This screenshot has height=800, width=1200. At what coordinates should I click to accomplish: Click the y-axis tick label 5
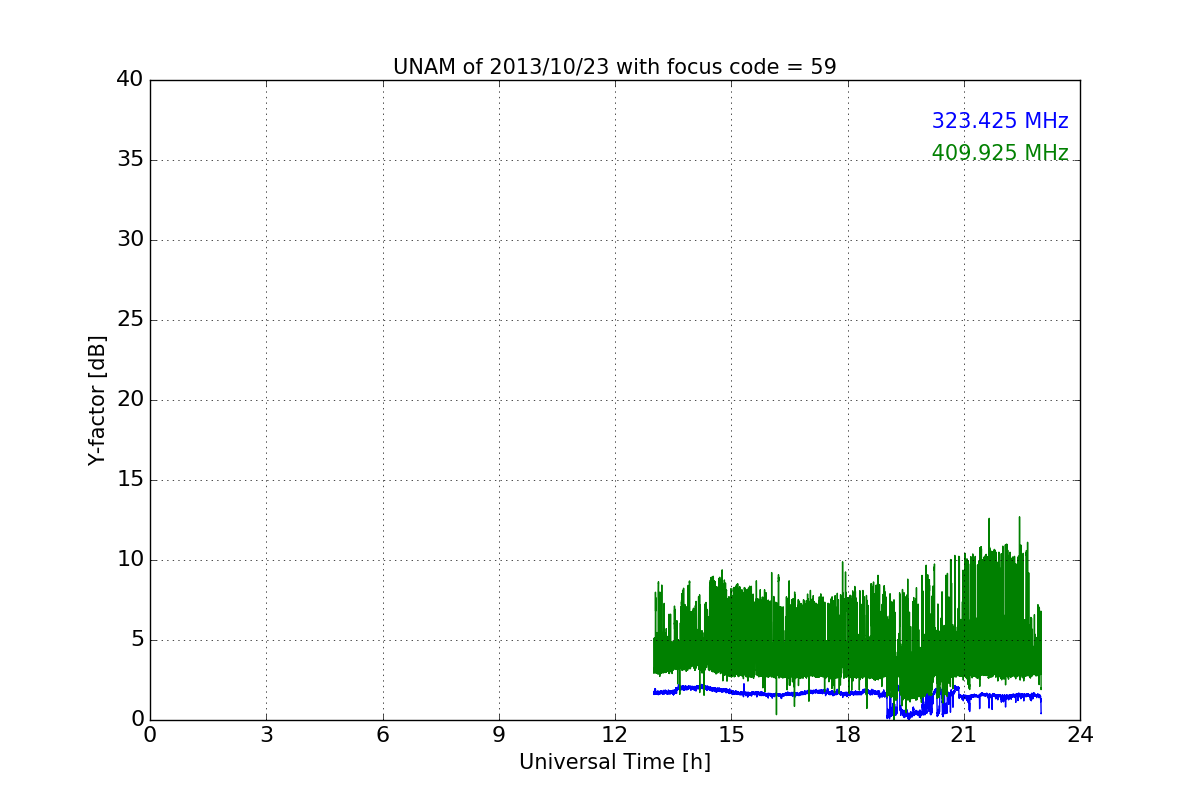137,640
